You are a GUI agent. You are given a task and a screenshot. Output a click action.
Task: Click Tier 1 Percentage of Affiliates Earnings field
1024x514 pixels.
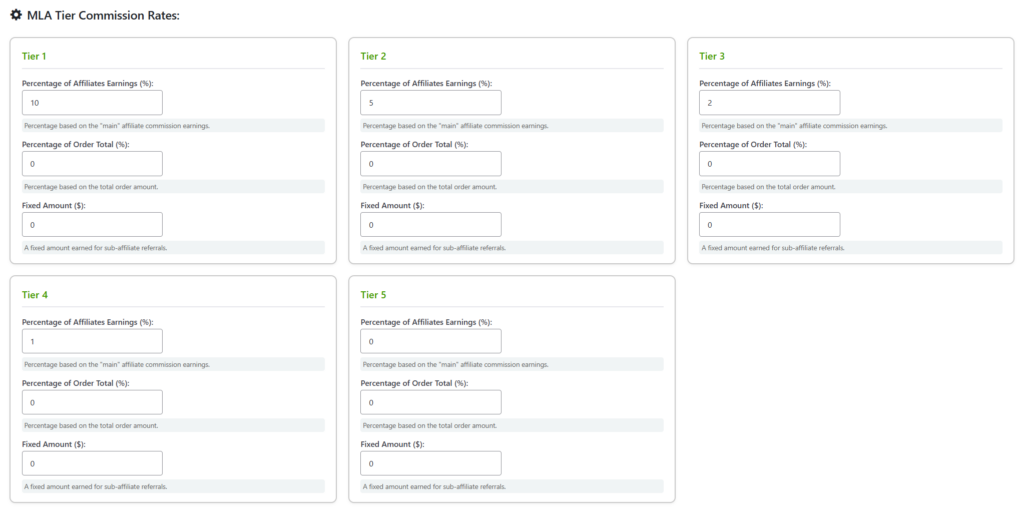point(92,103)
